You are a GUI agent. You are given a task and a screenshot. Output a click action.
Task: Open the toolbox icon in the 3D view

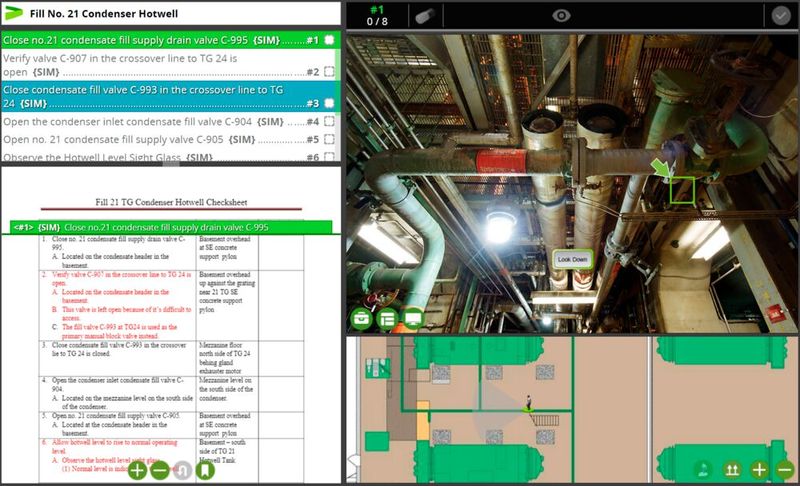361,319
